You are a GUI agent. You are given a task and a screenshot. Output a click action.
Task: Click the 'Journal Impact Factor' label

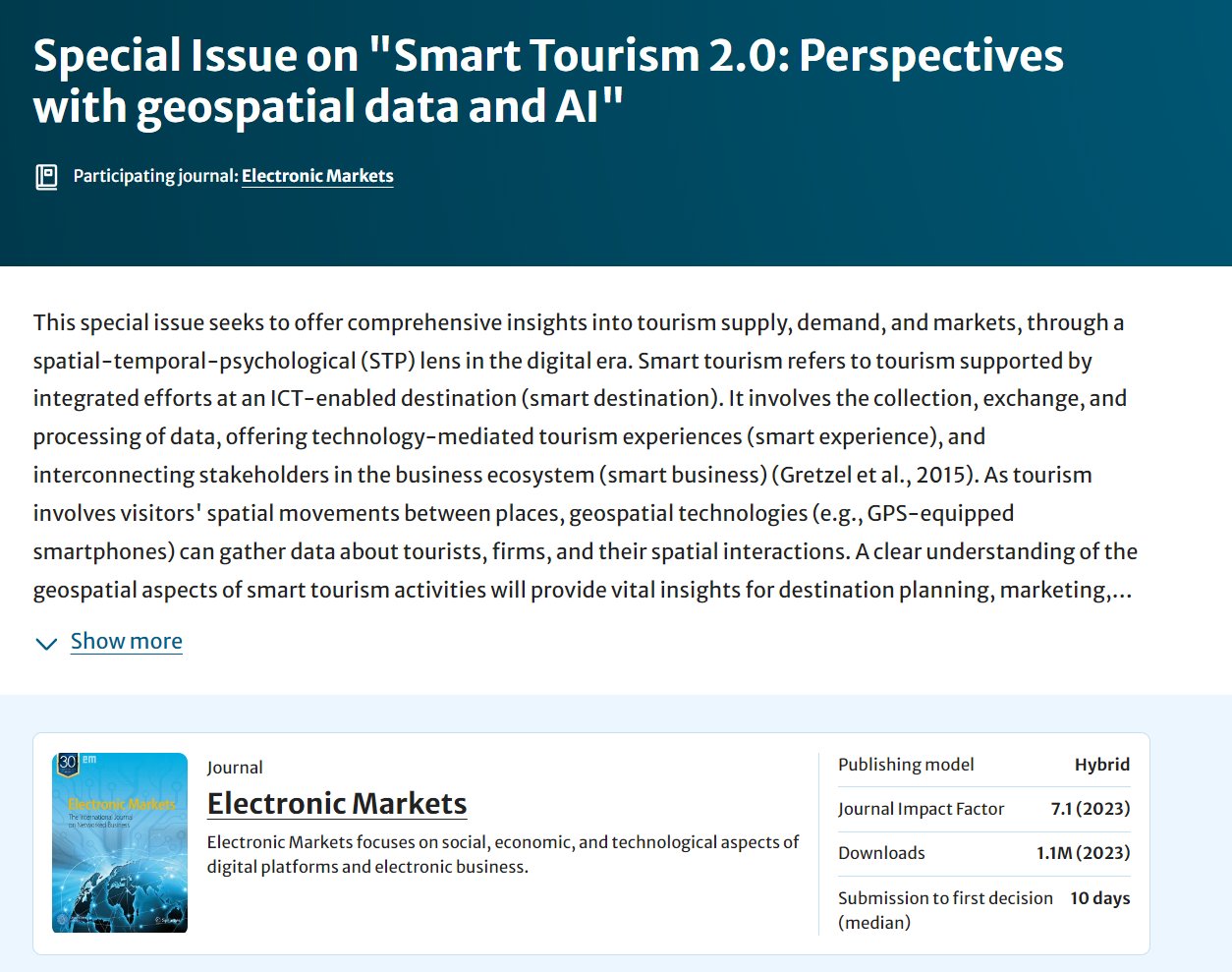921,809
